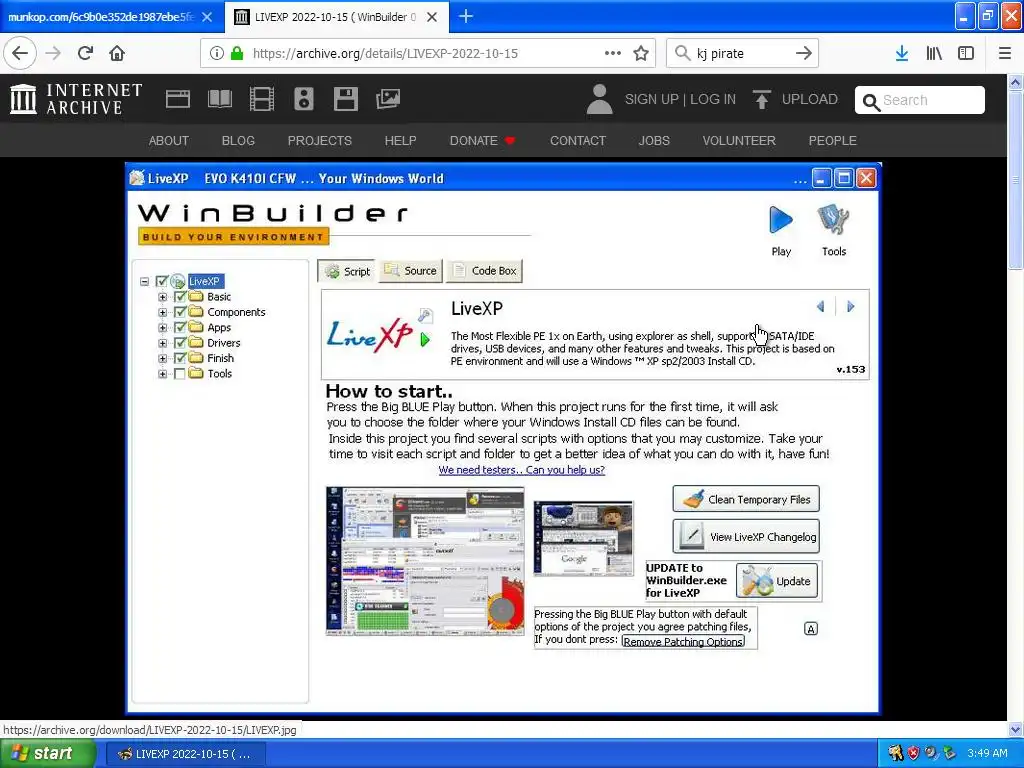Image resolution: width=1024 pixels, height=768 pixels.
Task: Expand the Drivers folder node
Action: point(162,343)
